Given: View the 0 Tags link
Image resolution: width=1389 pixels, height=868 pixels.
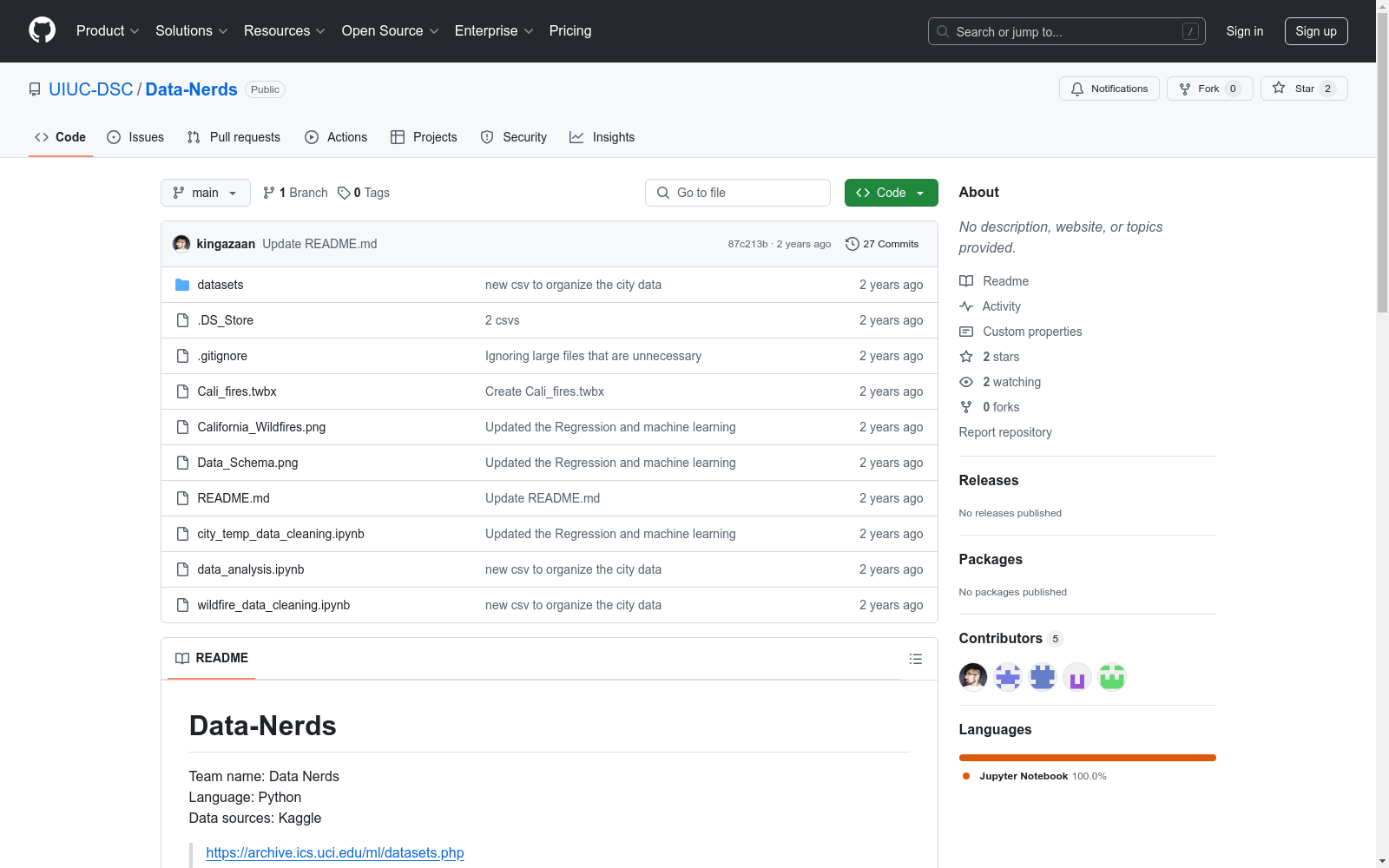Looking at the screenshot, I should (x=364, y=193).
